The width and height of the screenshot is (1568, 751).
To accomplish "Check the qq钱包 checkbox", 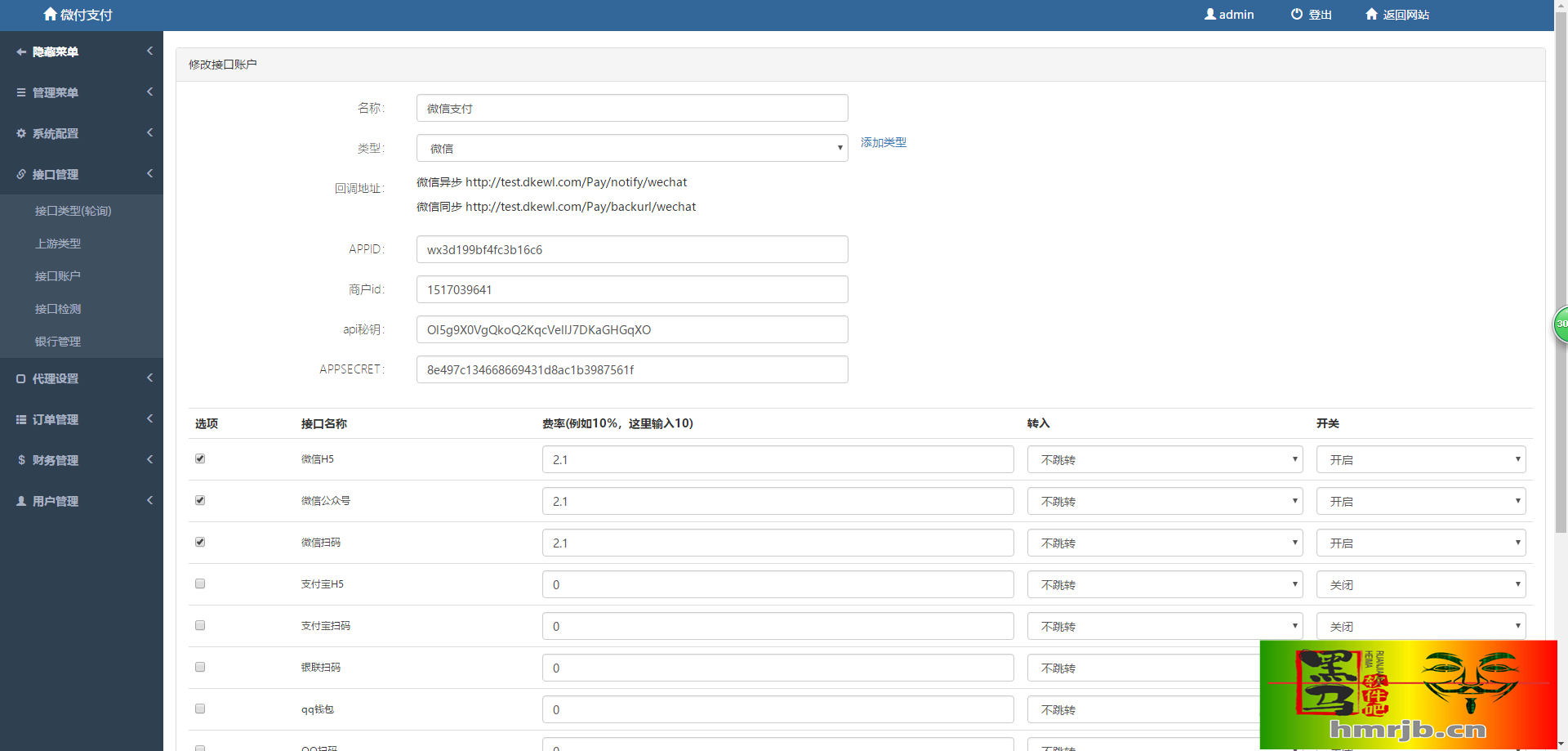I will (200, 709).
